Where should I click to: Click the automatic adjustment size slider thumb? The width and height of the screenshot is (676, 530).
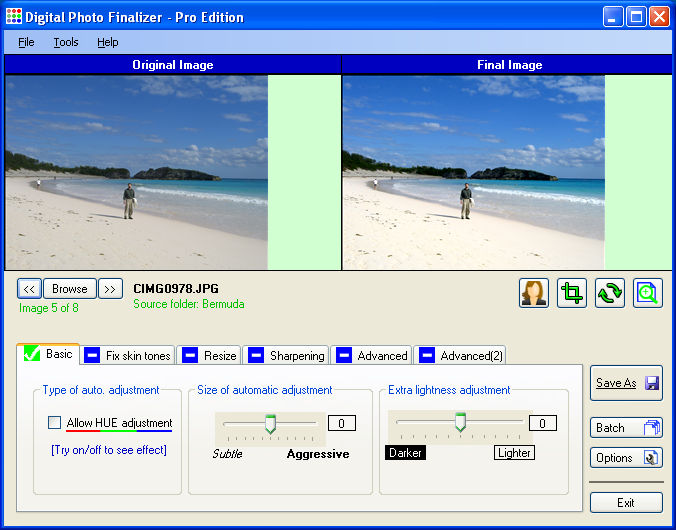(x=270, y=424)
